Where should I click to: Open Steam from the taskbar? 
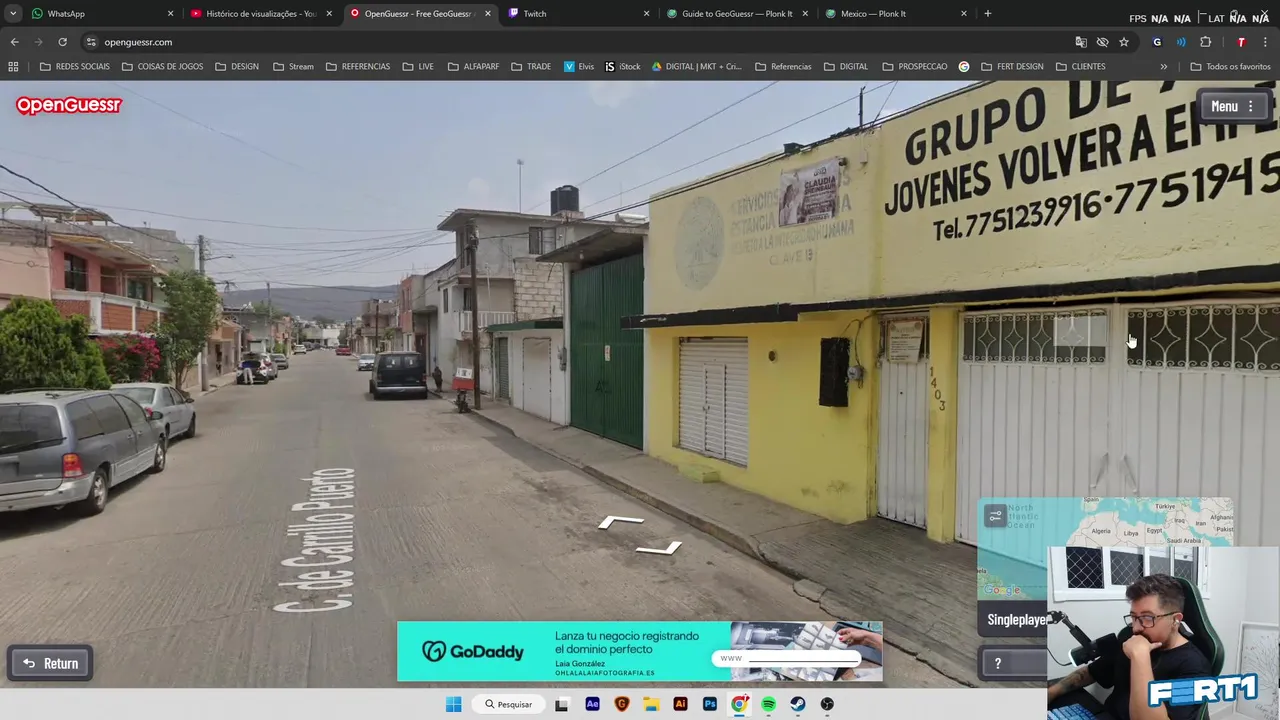[x=798, y=704]
